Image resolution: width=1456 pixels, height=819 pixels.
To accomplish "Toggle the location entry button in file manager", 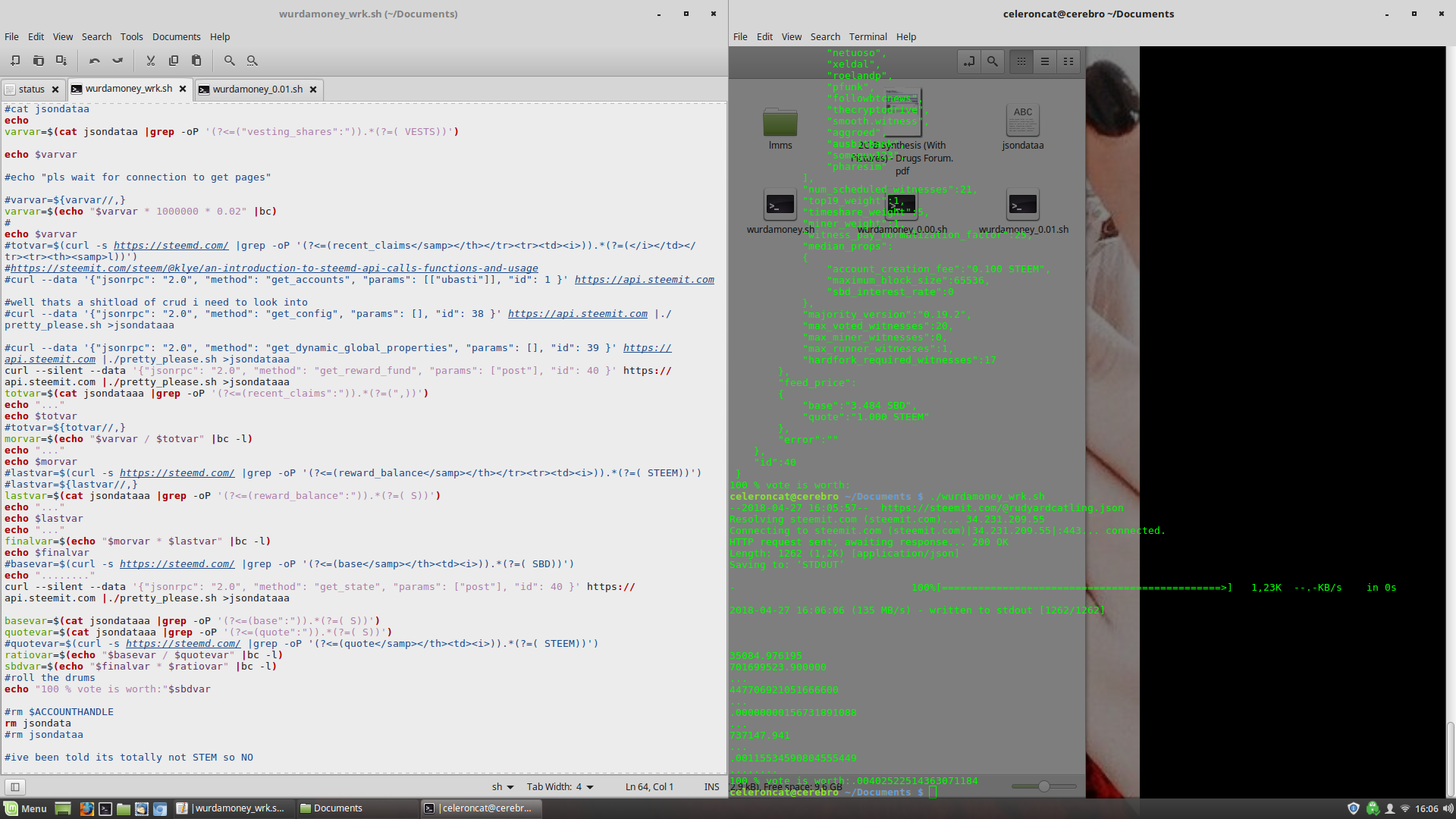I will point(969,61).
